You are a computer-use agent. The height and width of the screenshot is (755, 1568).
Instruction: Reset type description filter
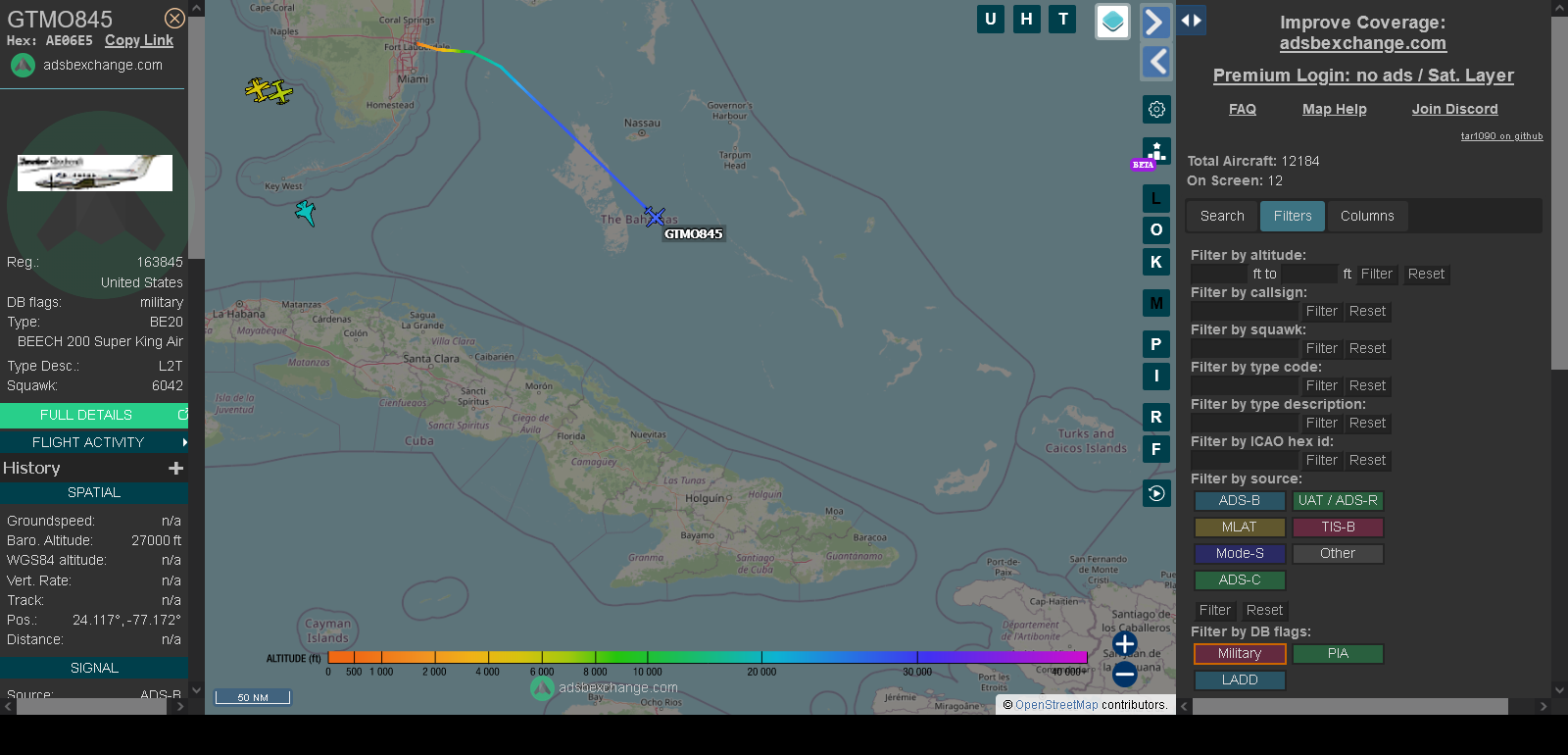click(1367, 424)
